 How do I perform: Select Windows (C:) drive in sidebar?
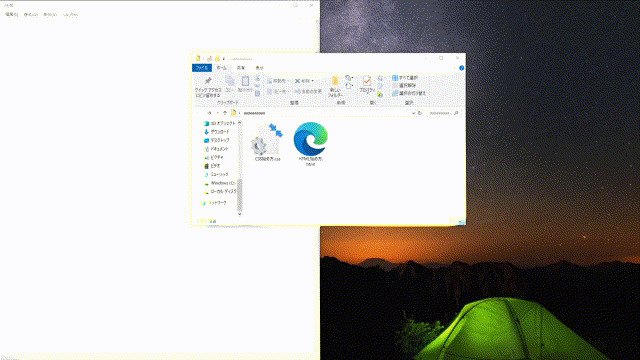click(220, 183)
